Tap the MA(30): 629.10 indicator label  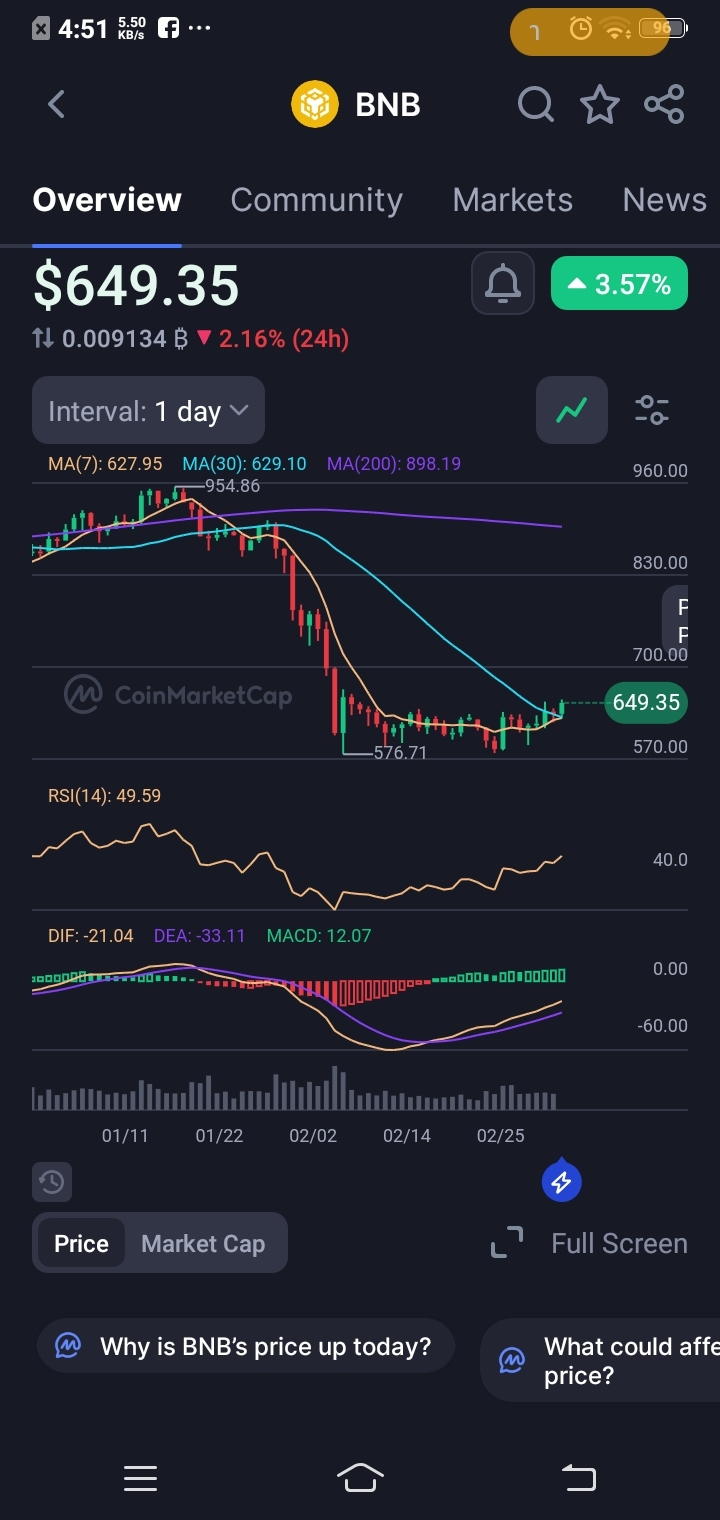click(x=244, y=464)
